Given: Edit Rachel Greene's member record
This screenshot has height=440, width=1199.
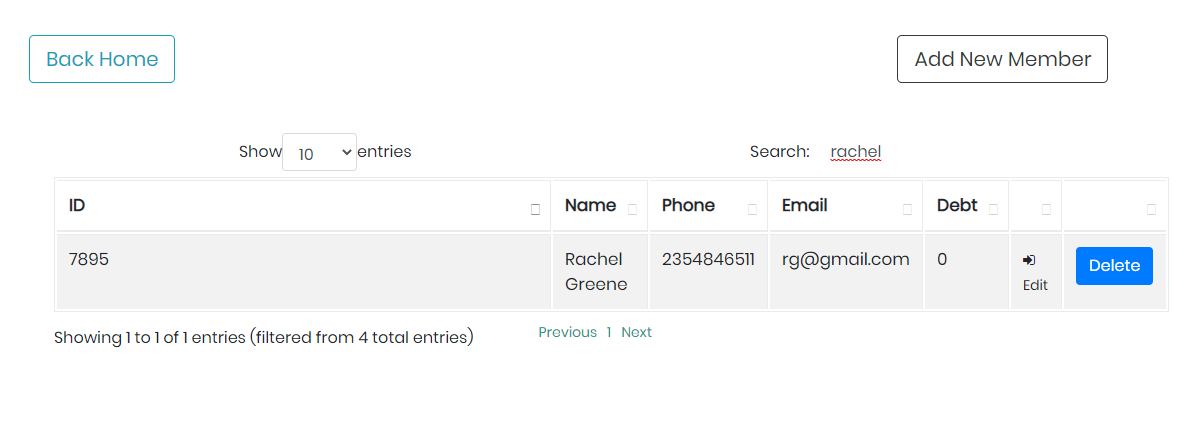Looking at the screenshot, I should pyautogui.click(x=1035, y=272).
